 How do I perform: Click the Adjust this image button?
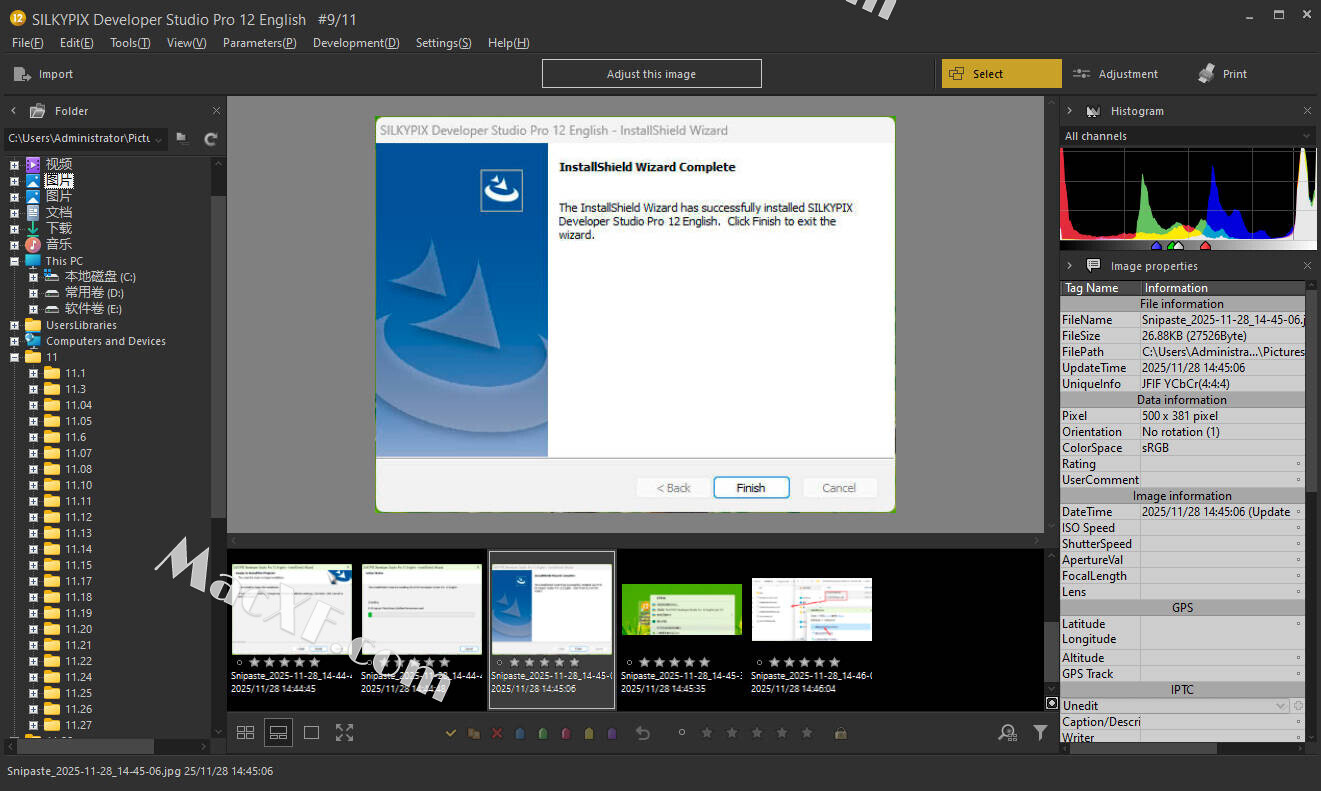tap(651, 74)
